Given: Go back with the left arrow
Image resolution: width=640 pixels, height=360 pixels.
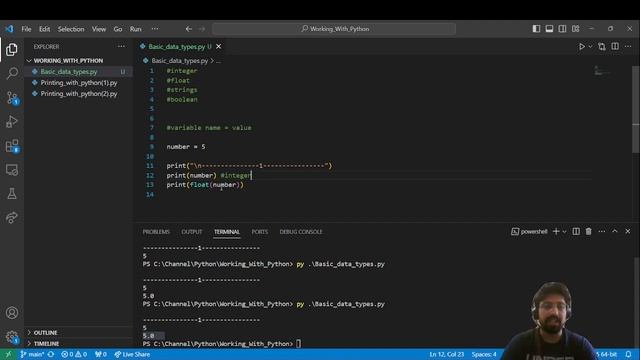Looking at the screenshot, I should tap(189, 29).
